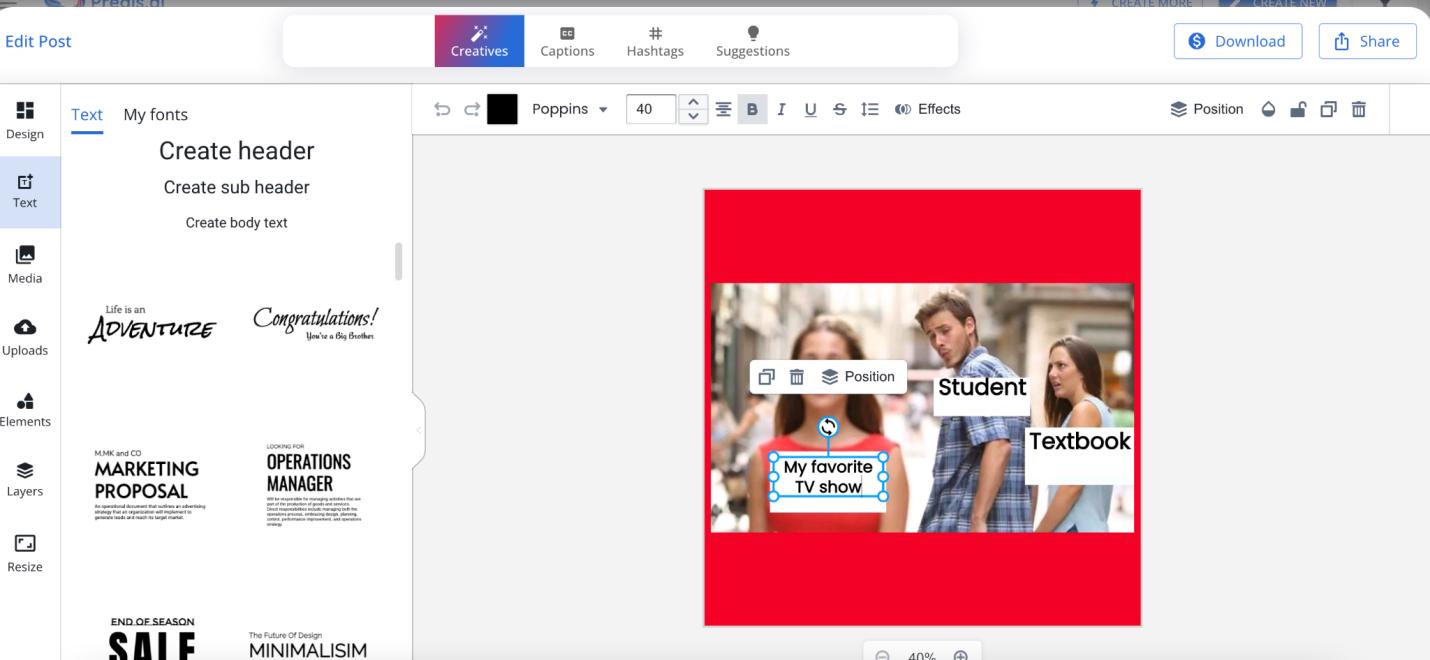Toggle strikethrough formatting
The image size is (1430, 660).
pos(840,109)
